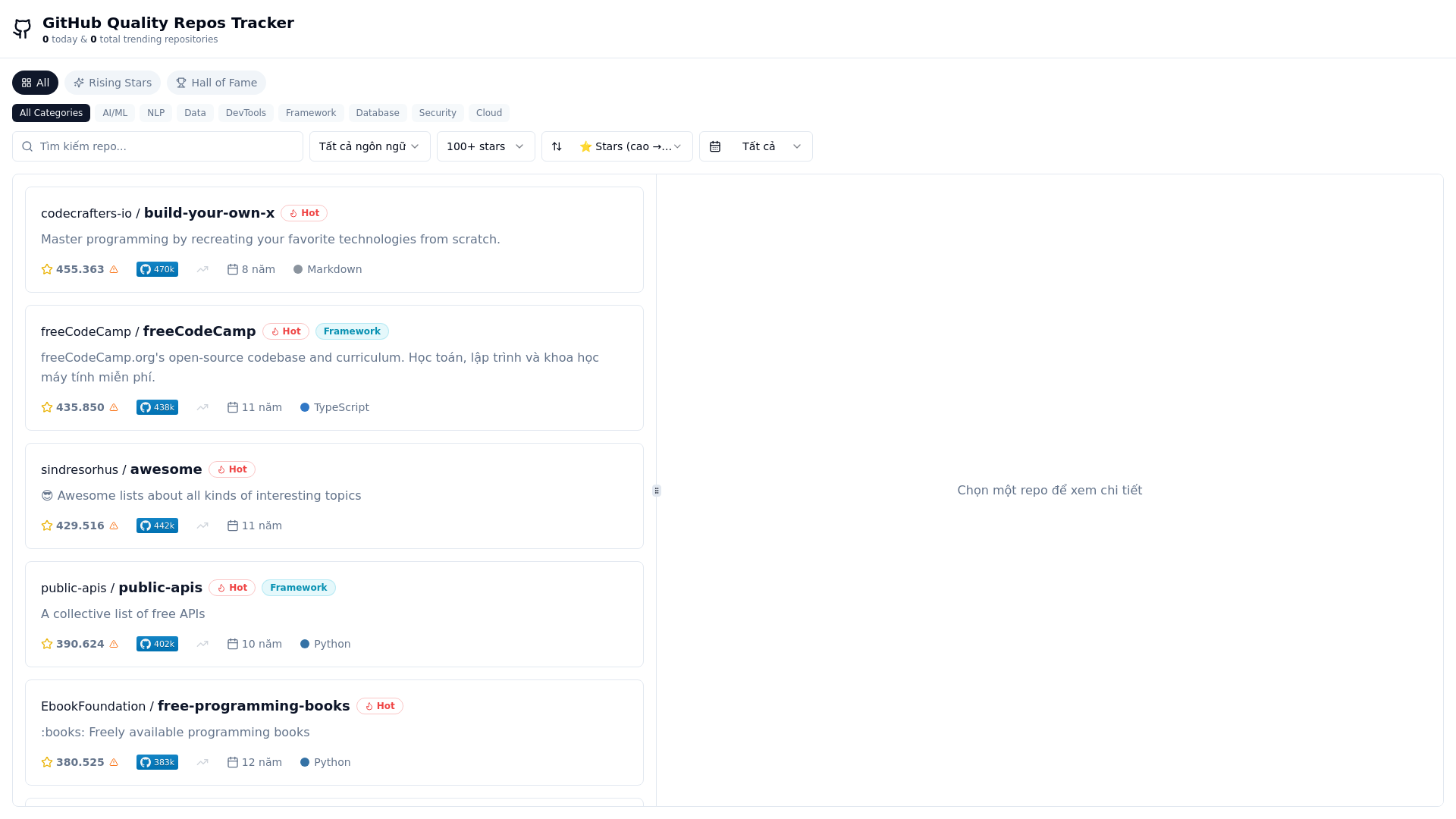The height and width of the screenshot is (819, 1456).
Task: Click the star icon beside 435.850
Action: [47, 407]
